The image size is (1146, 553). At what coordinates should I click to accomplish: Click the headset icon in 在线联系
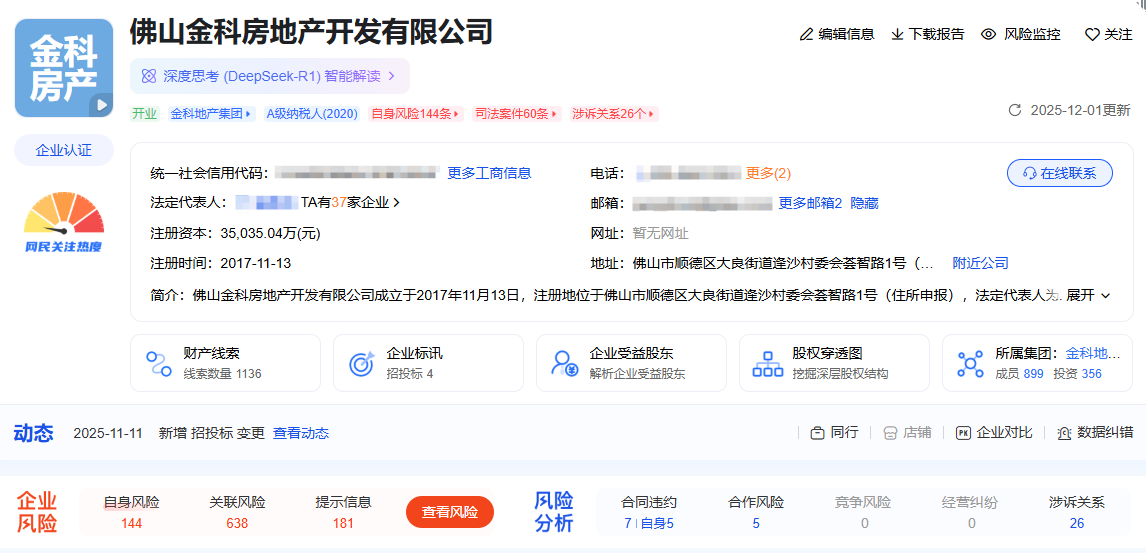point(1030,173)
